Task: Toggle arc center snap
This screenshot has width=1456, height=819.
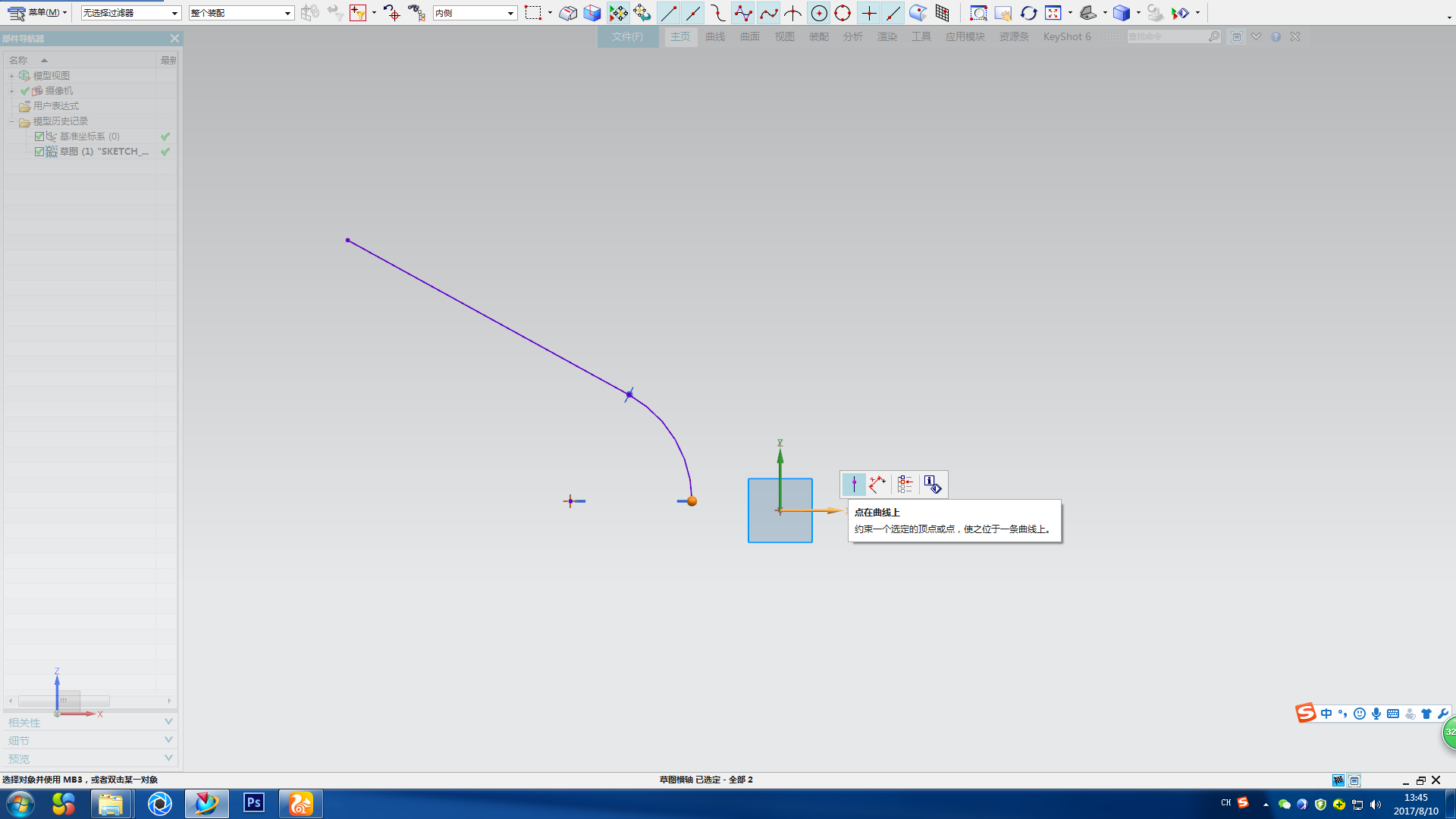Action: tap(819, 13)
